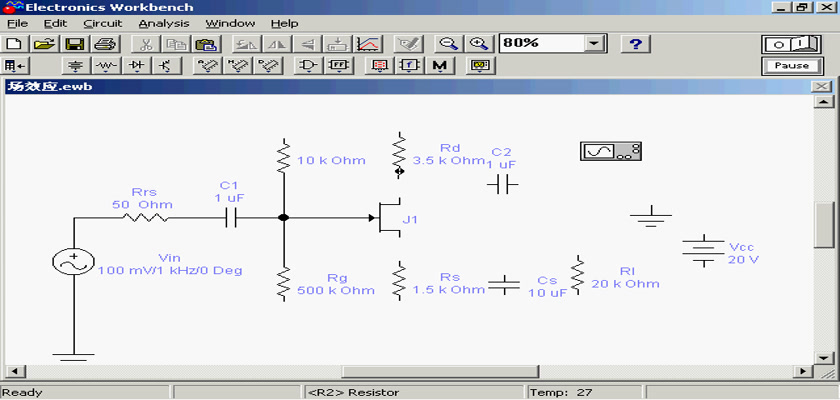Viewport: 840px width, 400px height.
Task: Select the Vin AC voltage source
Action: pyautogui.click(x=73, y=262)
